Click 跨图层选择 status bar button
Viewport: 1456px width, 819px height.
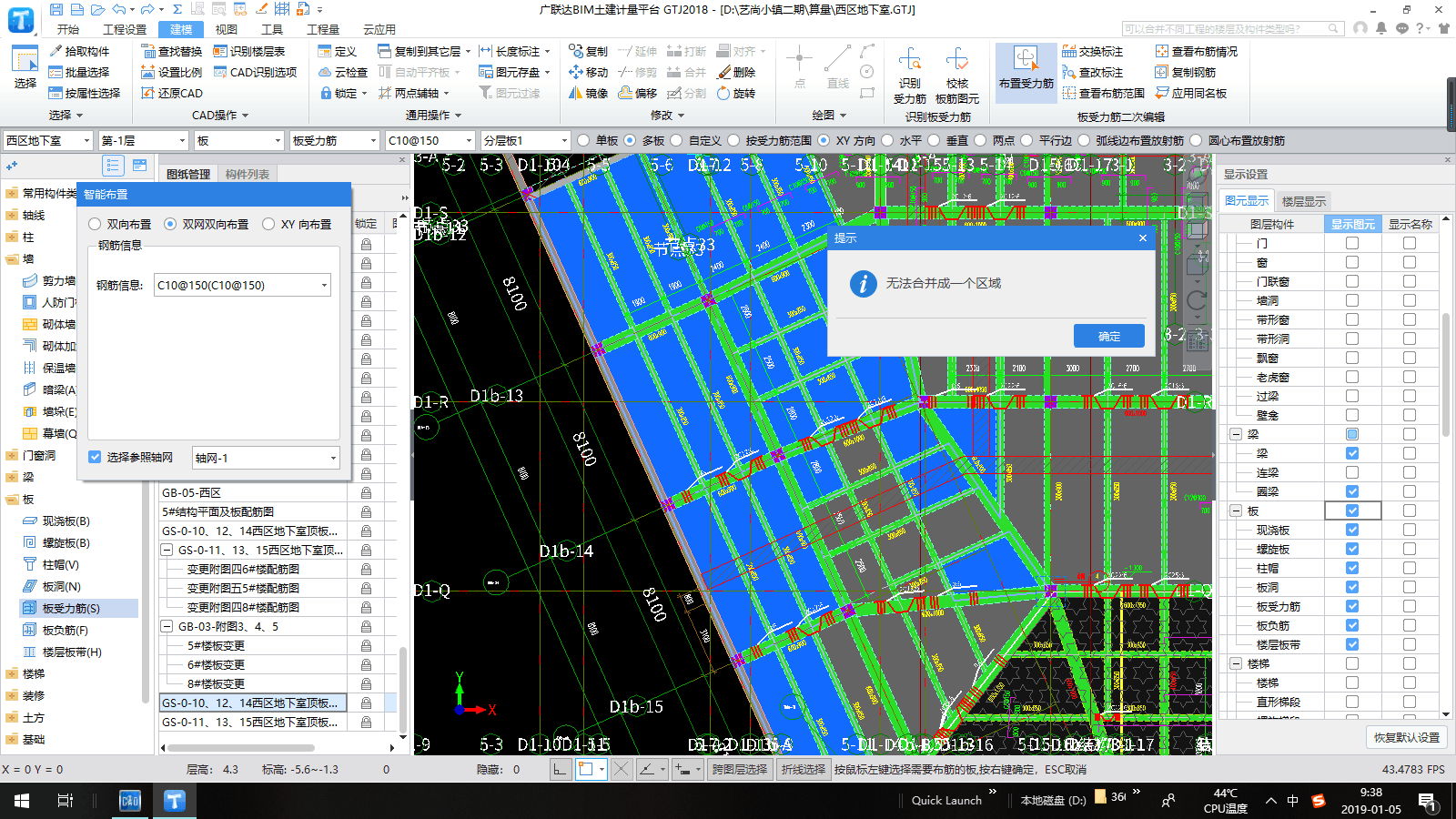(x=739, y=769)
